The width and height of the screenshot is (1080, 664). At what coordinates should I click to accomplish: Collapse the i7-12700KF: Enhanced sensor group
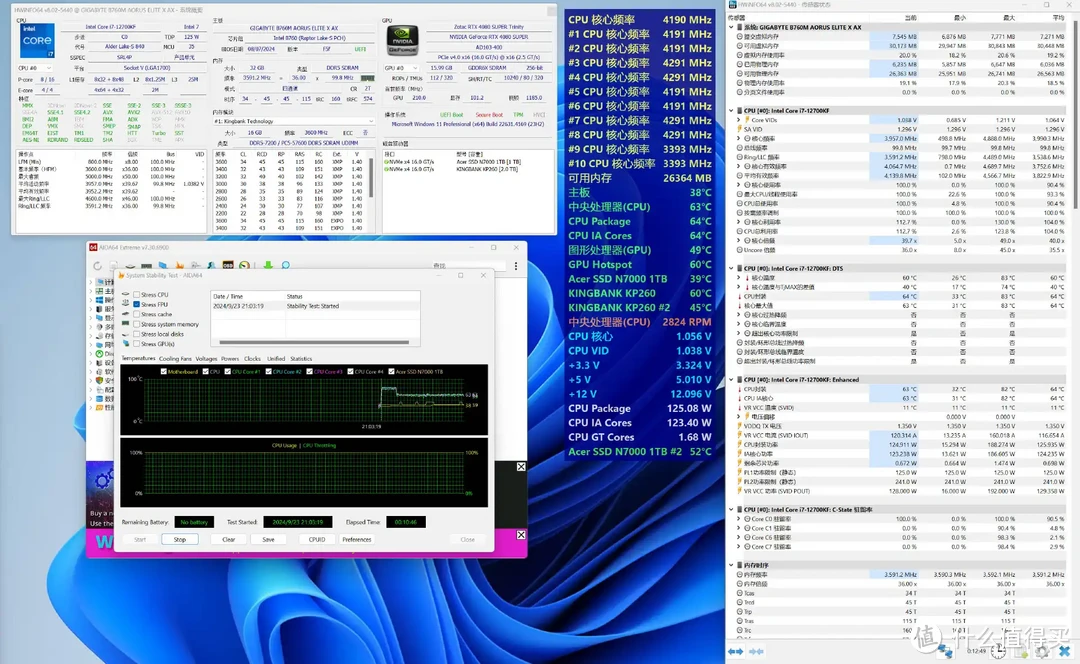[731, 380]
